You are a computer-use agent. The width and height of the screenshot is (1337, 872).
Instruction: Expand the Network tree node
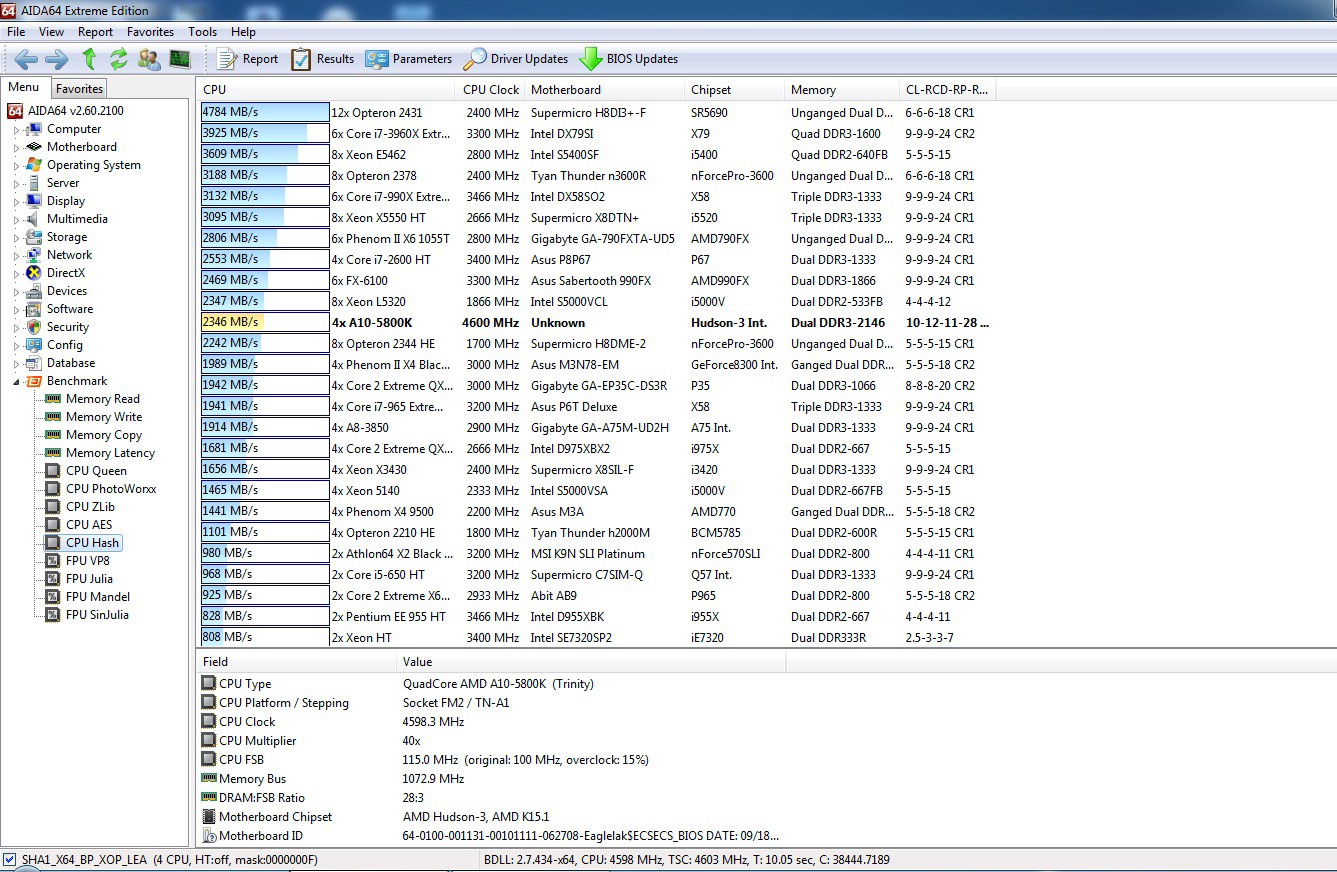tap(16, 256)
